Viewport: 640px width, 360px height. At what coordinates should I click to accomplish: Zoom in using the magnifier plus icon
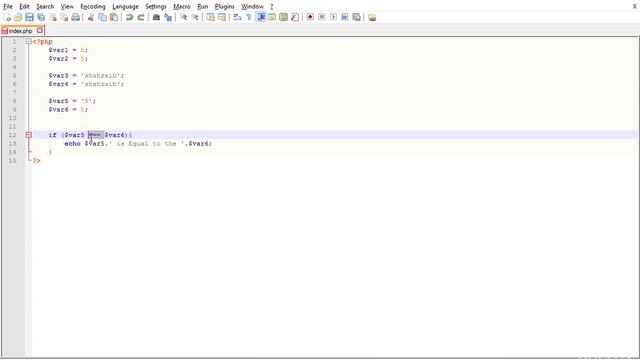coord(183,17)
